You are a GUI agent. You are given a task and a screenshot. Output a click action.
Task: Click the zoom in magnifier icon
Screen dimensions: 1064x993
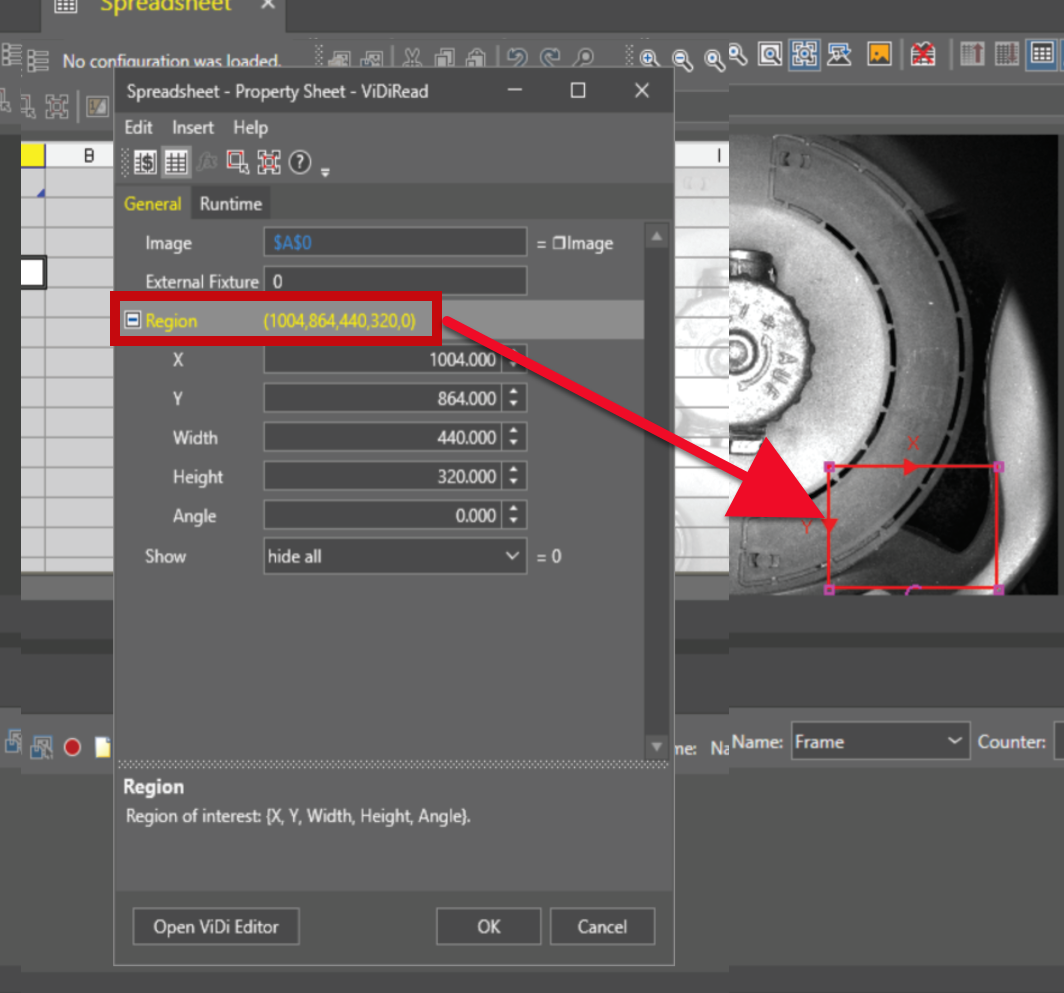point(649,59)
